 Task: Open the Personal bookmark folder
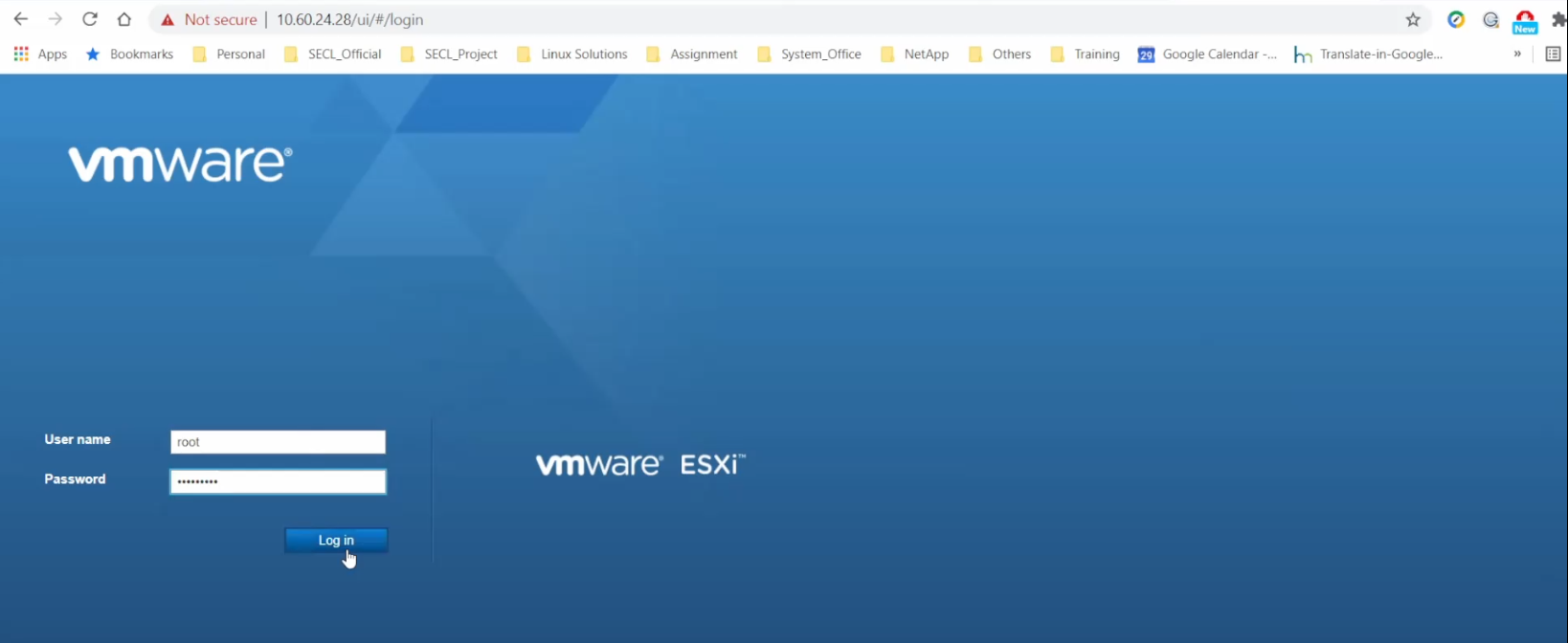[x=230, y=55]
